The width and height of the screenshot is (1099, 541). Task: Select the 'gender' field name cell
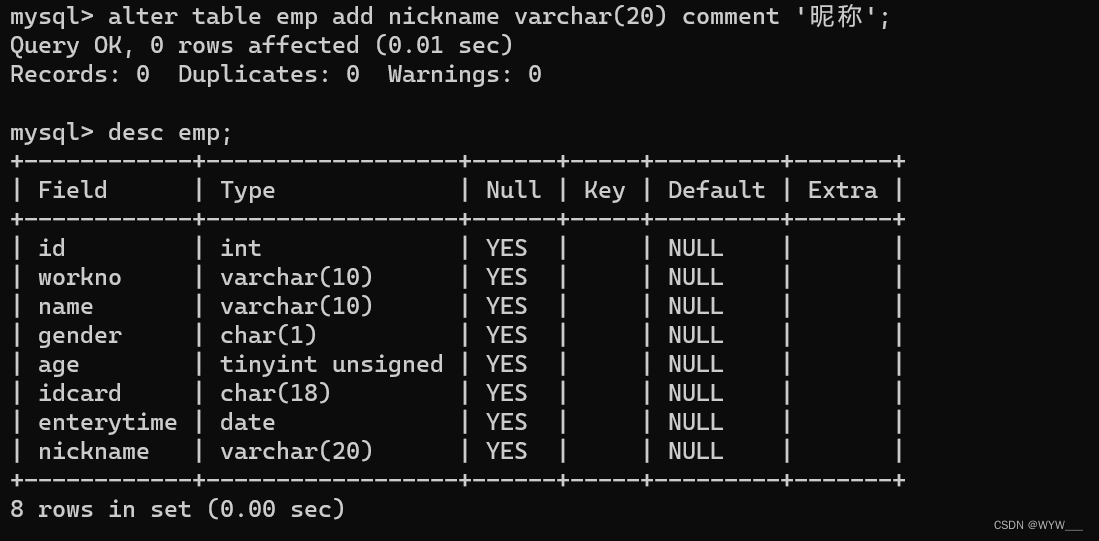(80, 335)
